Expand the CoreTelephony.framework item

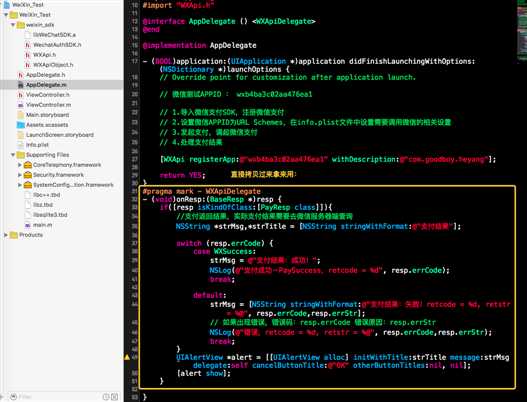click(19, 165)
